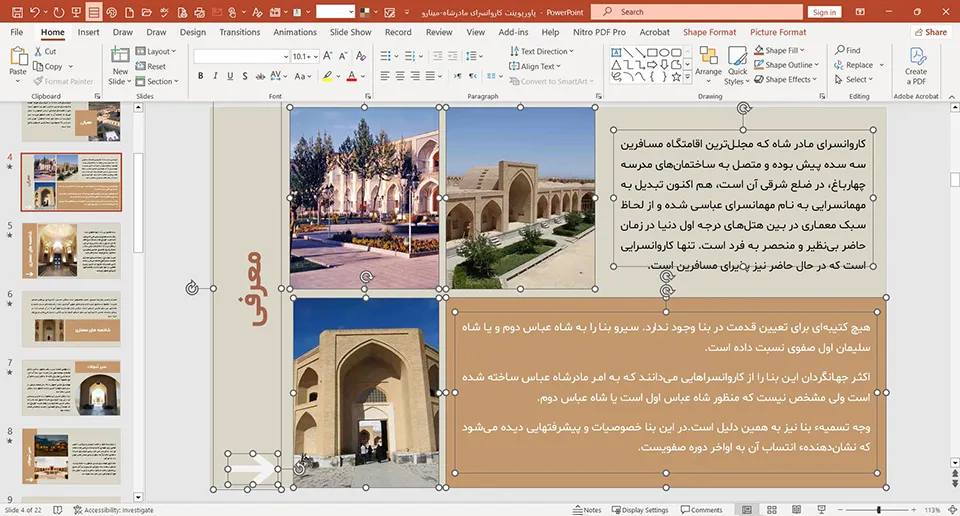This screenshot has height=516, width=960.
Task: Click the Comments button in the status bar
Action: pos(702,510)
